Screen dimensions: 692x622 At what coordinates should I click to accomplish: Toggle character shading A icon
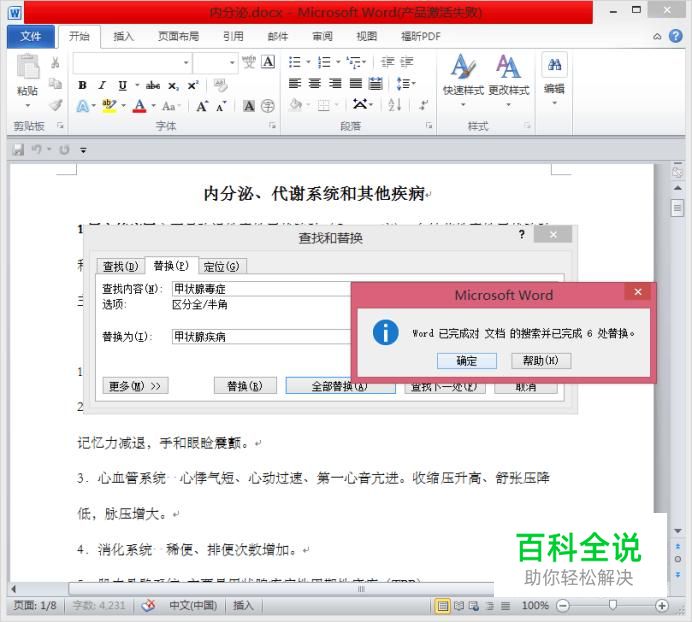(x=249, y=106)
